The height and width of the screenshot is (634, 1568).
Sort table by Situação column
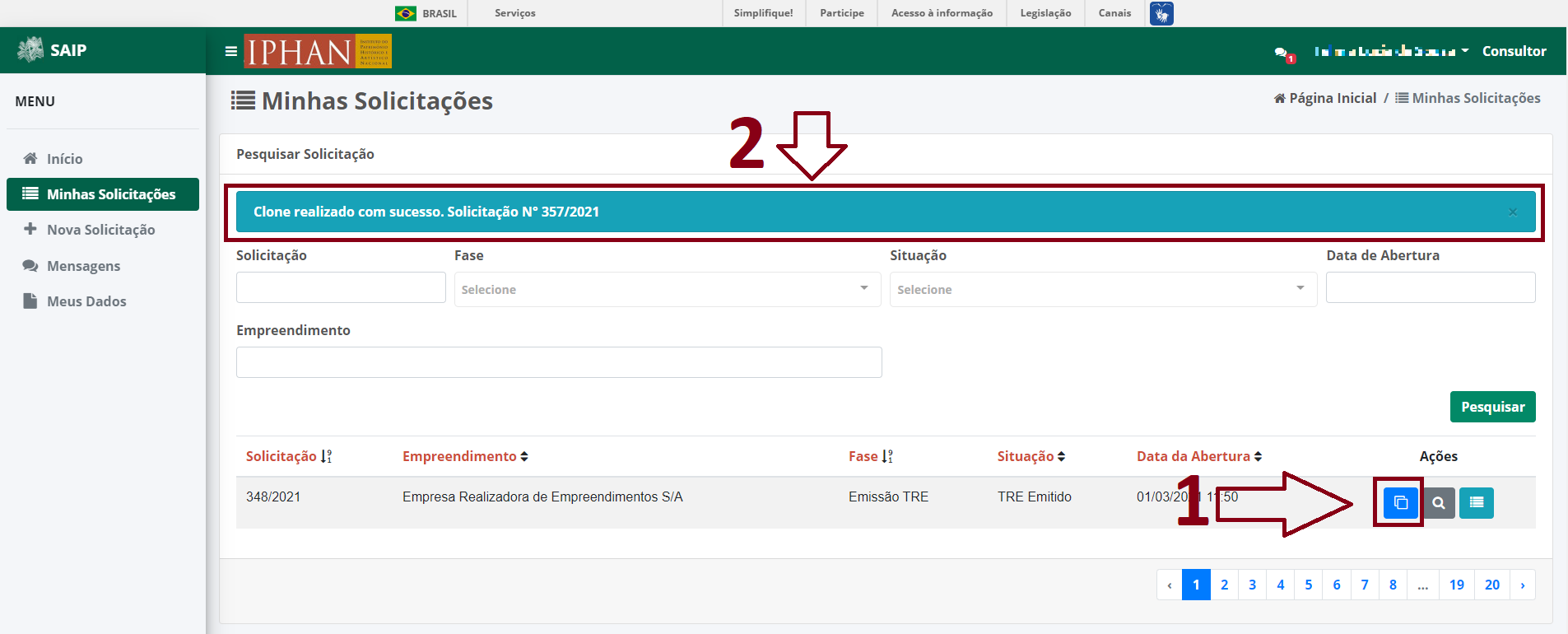pyautogui.click(x=1031, y=456)
